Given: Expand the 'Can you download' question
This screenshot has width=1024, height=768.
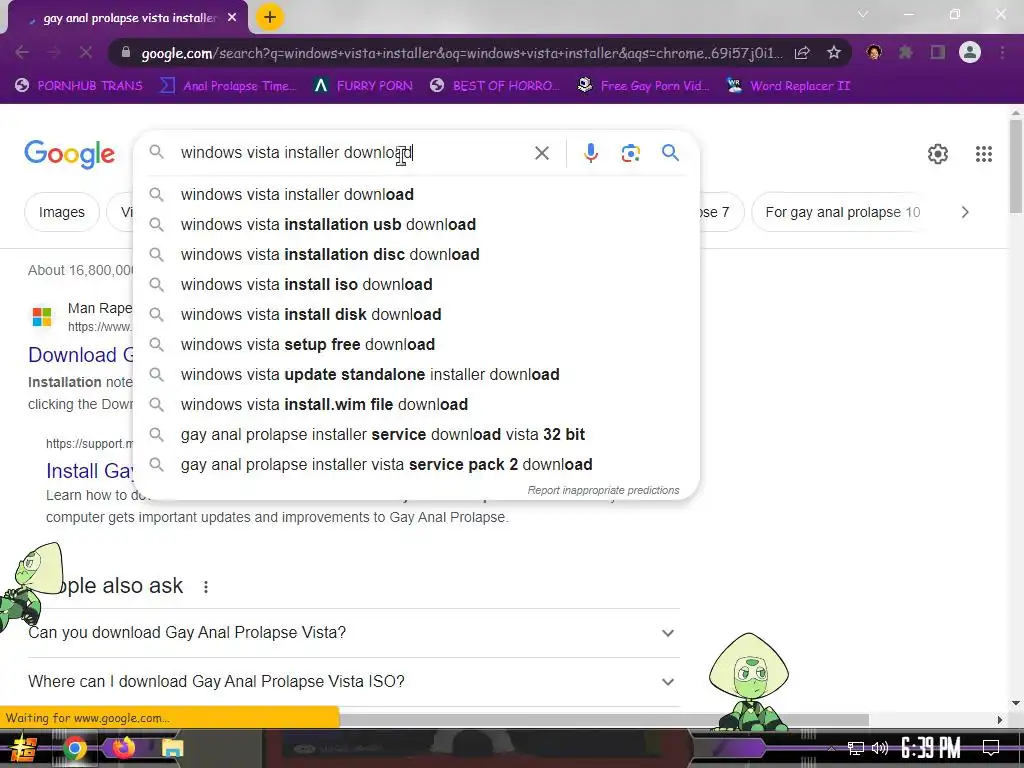Looking at the screenshot, I should coord(353,633).
